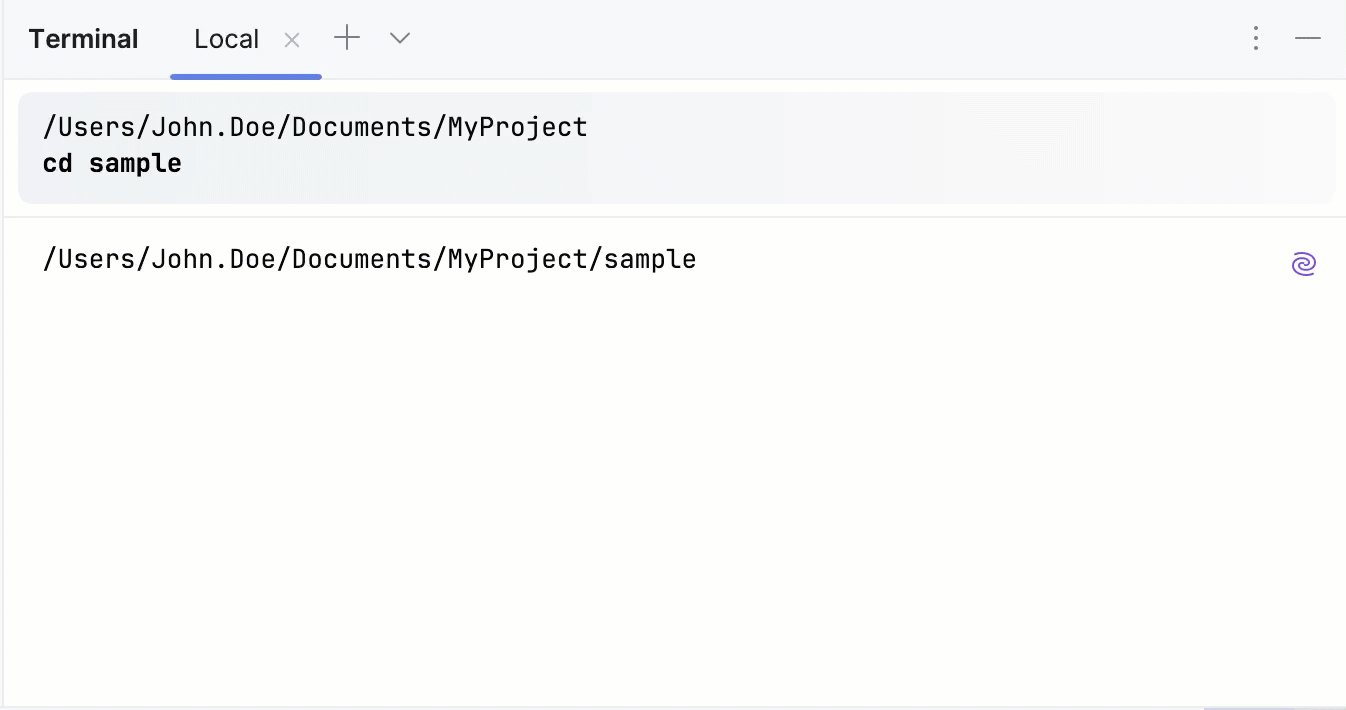Click the plus icon to create new terminal session
The image size is (1346, 710).
coord(347,38)
